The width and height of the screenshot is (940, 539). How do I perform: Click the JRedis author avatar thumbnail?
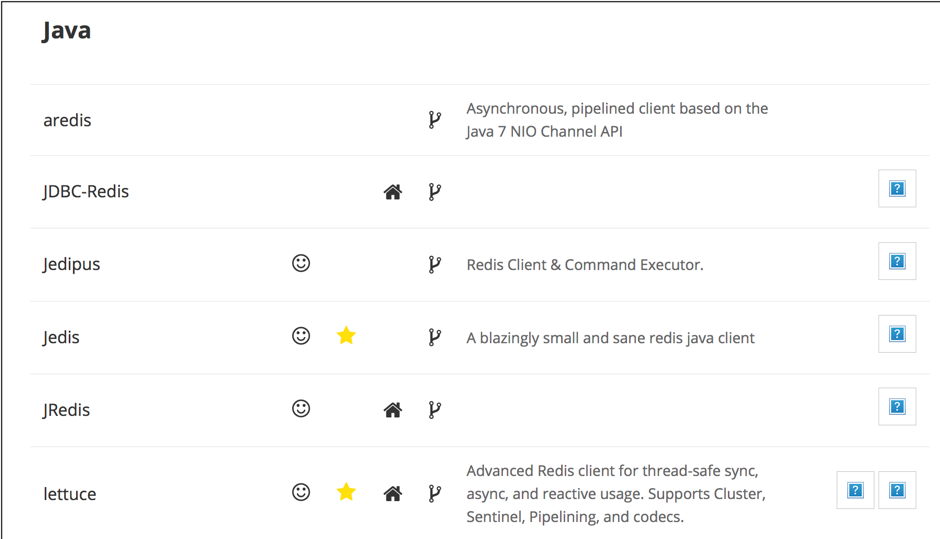point(897,407)
